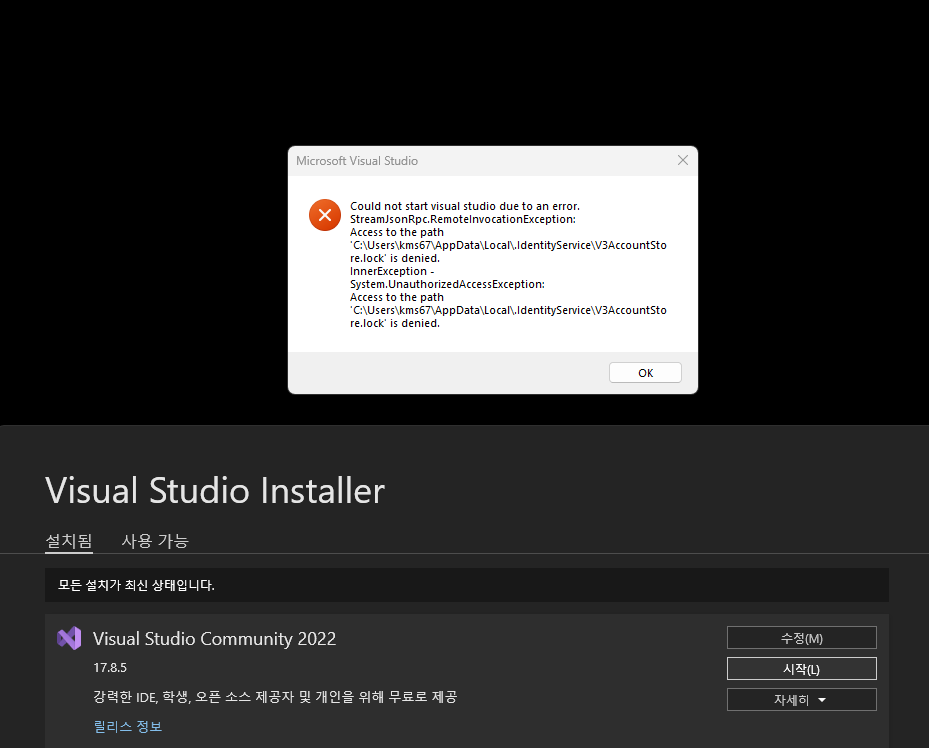Click the version number 17.8.5
929x748 pixels.
pos(110,667)
